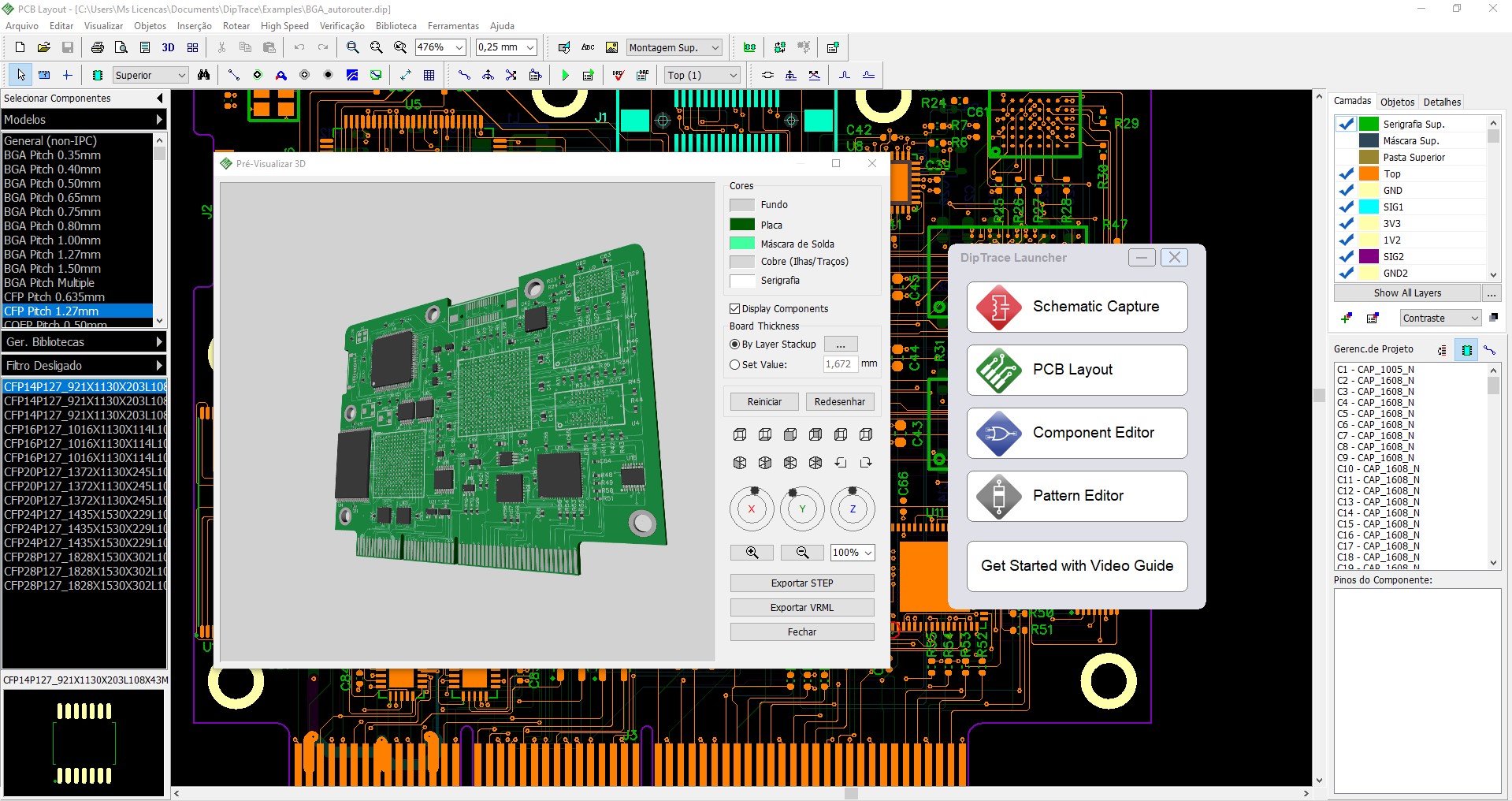Toggle visibility checkmark of GND layer
The image size is (1512, 801).
coord(1347,190)
